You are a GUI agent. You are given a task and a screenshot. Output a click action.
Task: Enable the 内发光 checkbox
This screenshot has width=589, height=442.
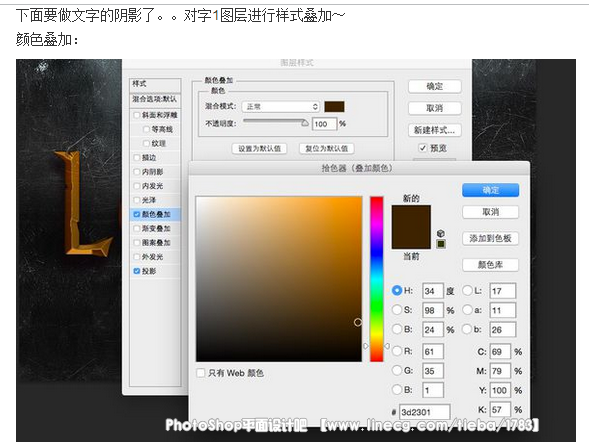coord(137,186)
